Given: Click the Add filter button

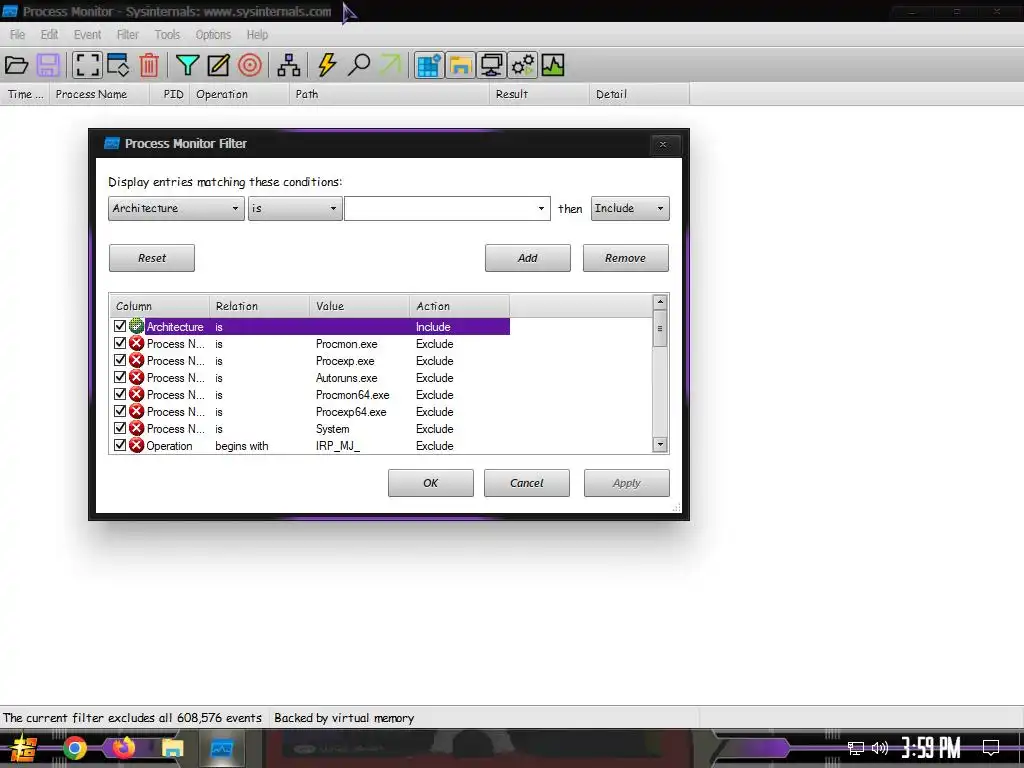Looking at the screenshot, I should click(x=528, y=258).
